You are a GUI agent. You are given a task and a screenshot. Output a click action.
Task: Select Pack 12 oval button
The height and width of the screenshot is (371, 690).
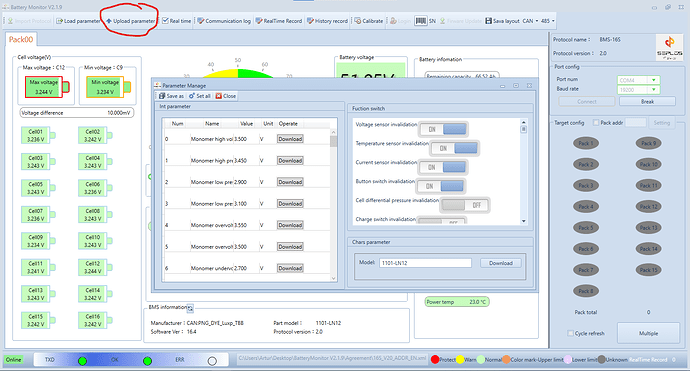pos(649,206)
